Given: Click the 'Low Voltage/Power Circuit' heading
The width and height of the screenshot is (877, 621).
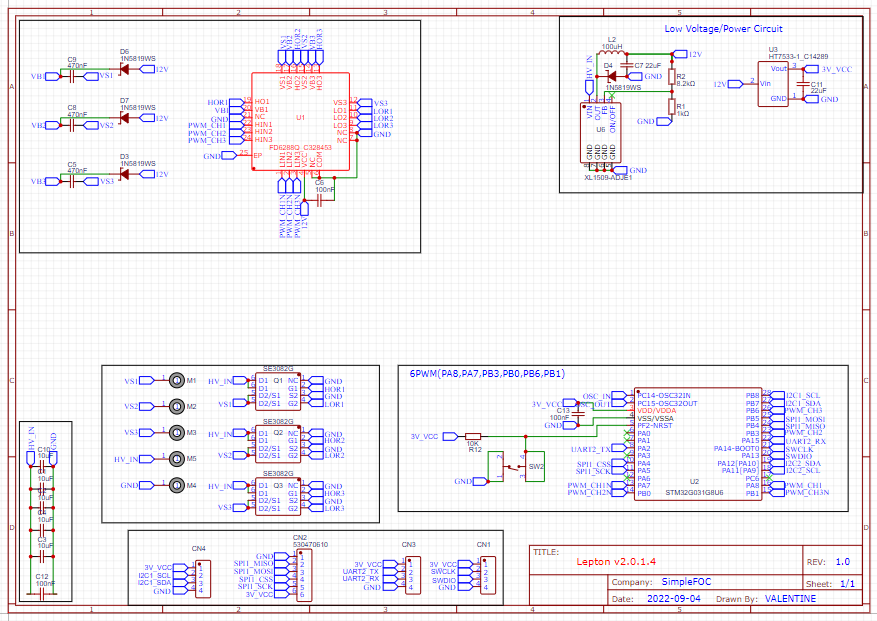Looking at the screenshot, I should [723, 29].
